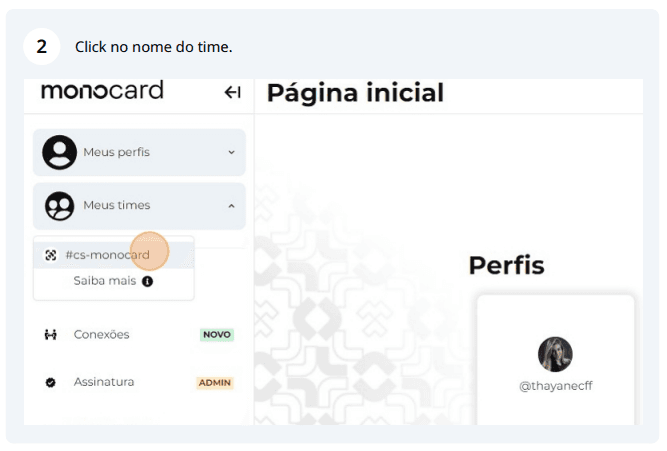Collapse the Meus times chevron
Viewport: 667px width, 451px height.
pyautogui.click(x=231, y=206)
